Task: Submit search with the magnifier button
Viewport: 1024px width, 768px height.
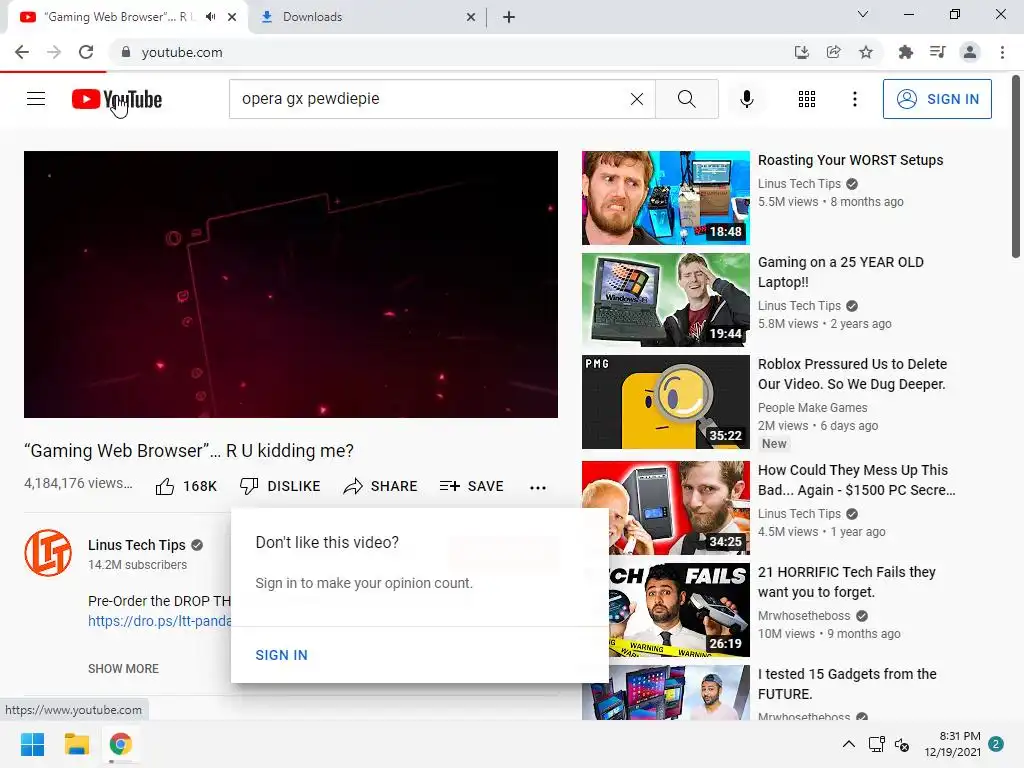Action: pos(686,99)
